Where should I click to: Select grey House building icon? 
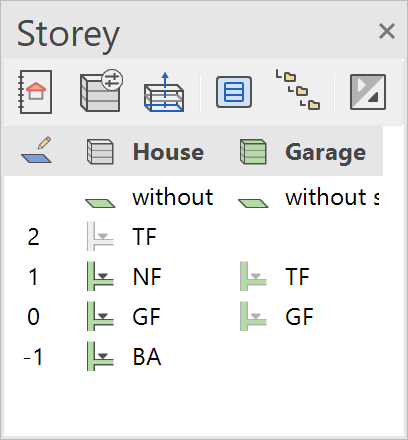(100, 152)
